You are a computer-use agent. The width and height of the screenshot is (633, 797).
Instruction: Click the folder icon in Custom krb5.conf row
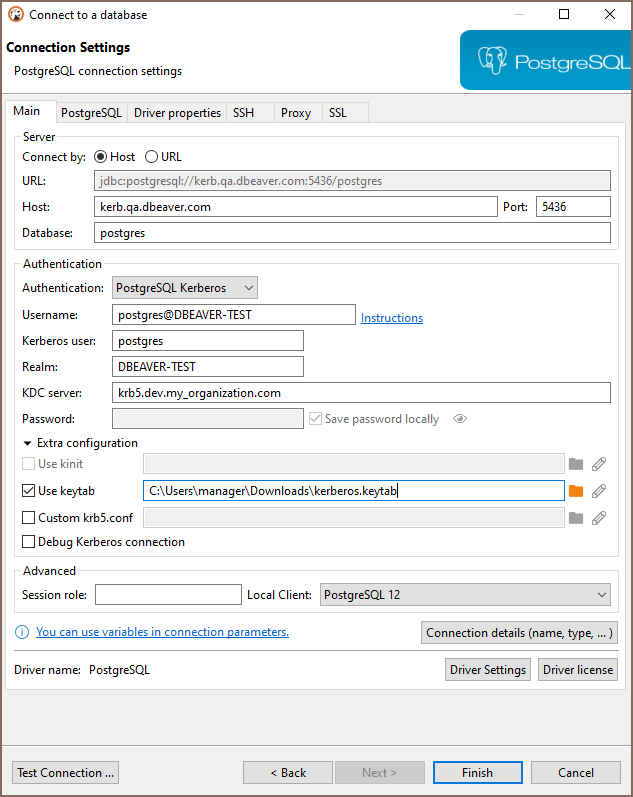(x=575, y=518)
